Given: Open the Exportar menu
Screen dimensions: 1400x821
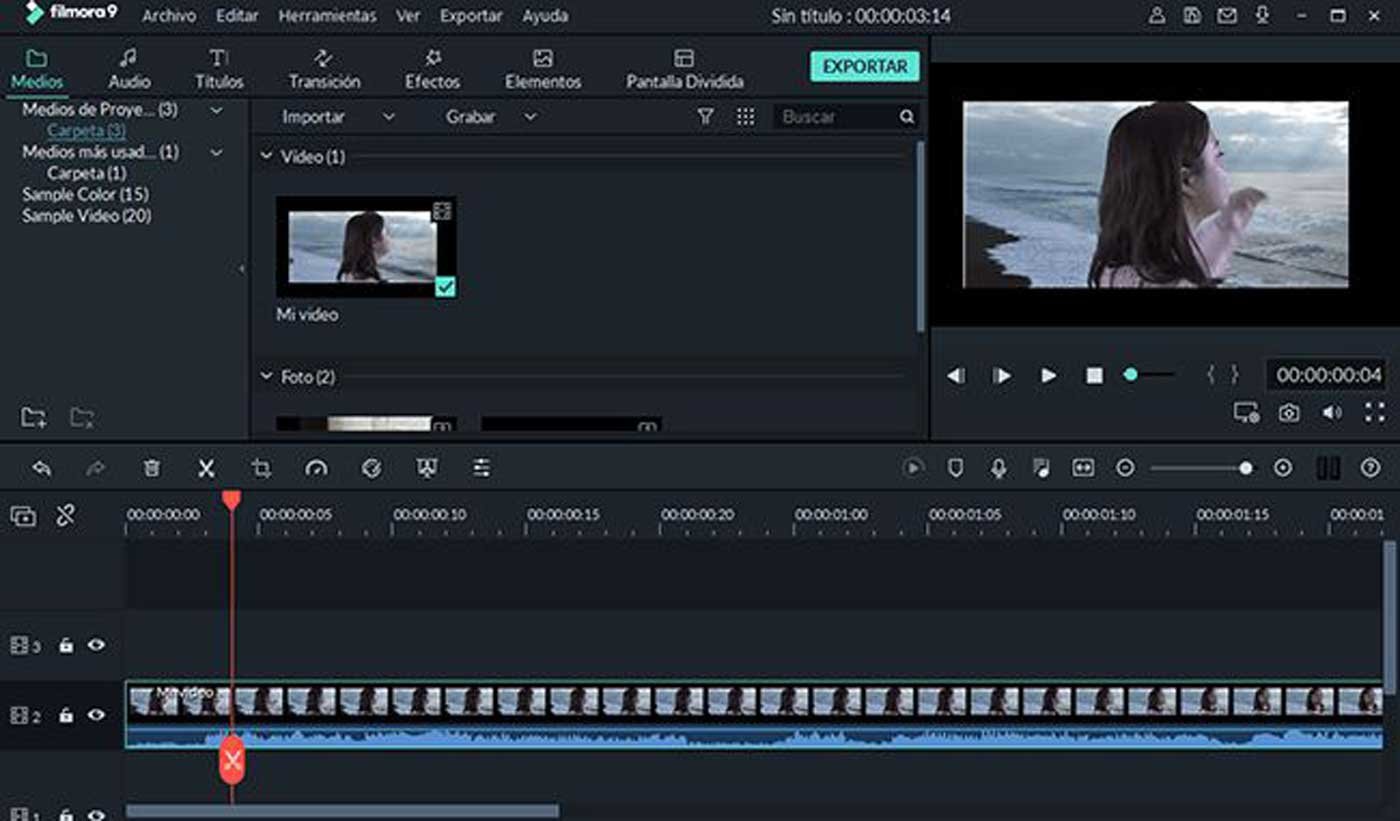Looking at the screenshot, I should 471,16.
